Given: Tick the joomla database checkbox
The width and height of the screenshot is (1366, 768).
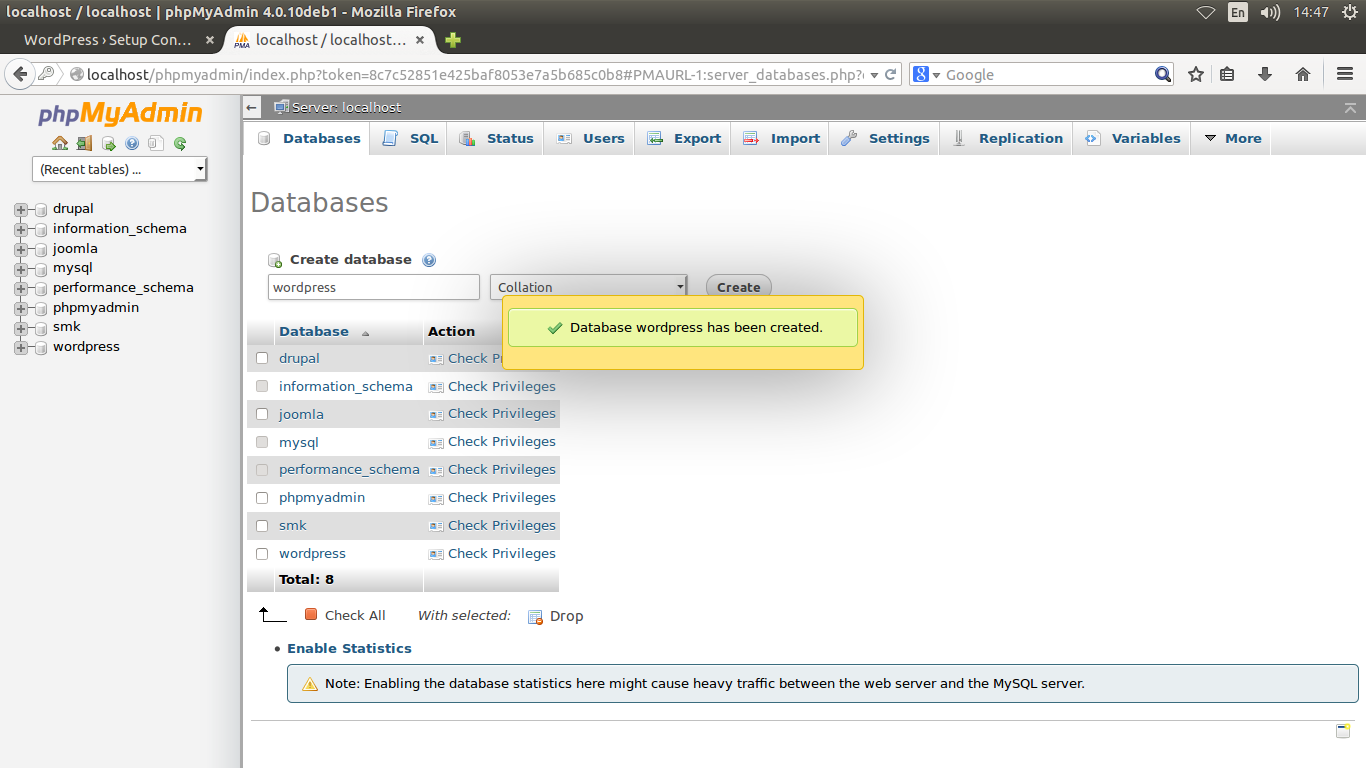Looking at the screenshot, I should click(x=262, y=414).
